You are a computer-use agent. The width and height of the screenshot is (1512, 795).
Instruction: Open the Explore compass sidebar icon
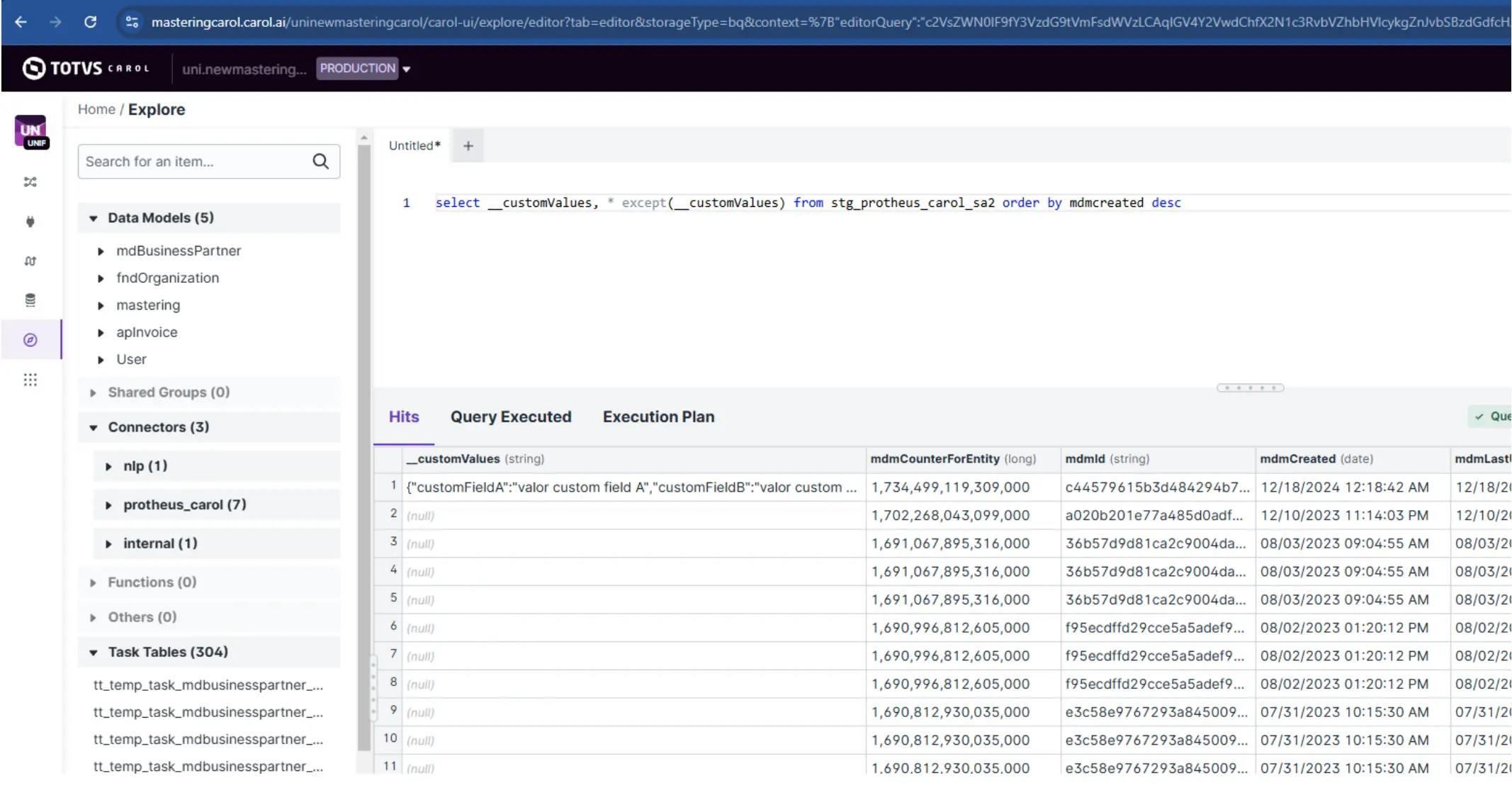30,340
